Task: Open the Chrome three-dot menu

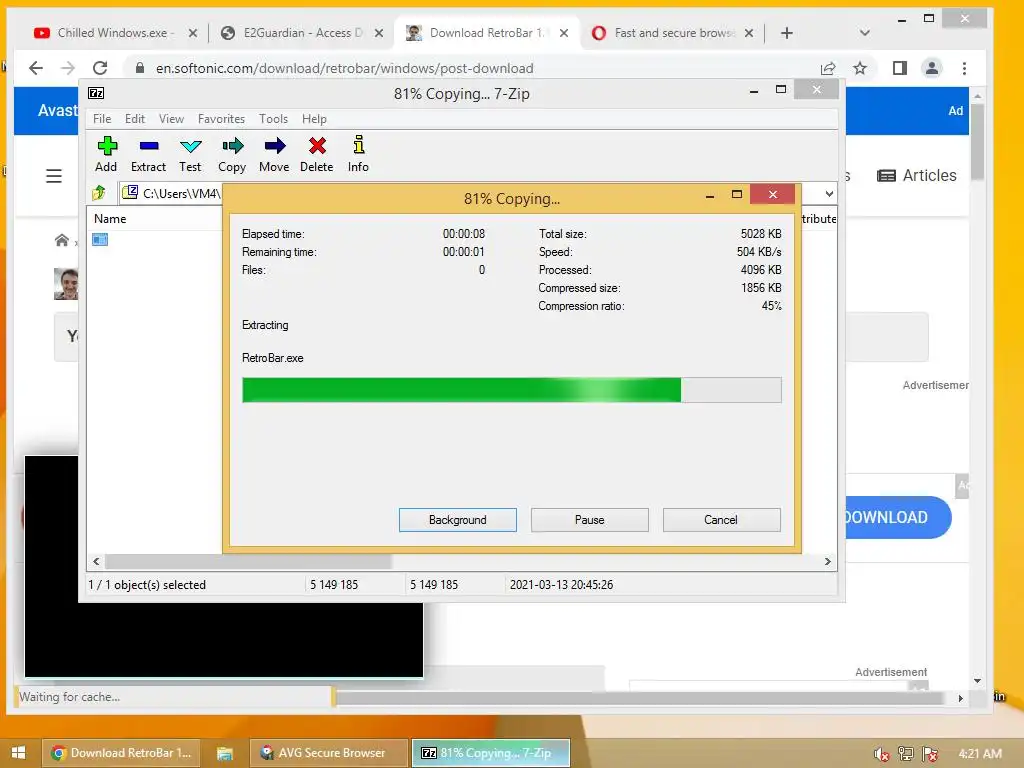Action: tap(965, 68)
